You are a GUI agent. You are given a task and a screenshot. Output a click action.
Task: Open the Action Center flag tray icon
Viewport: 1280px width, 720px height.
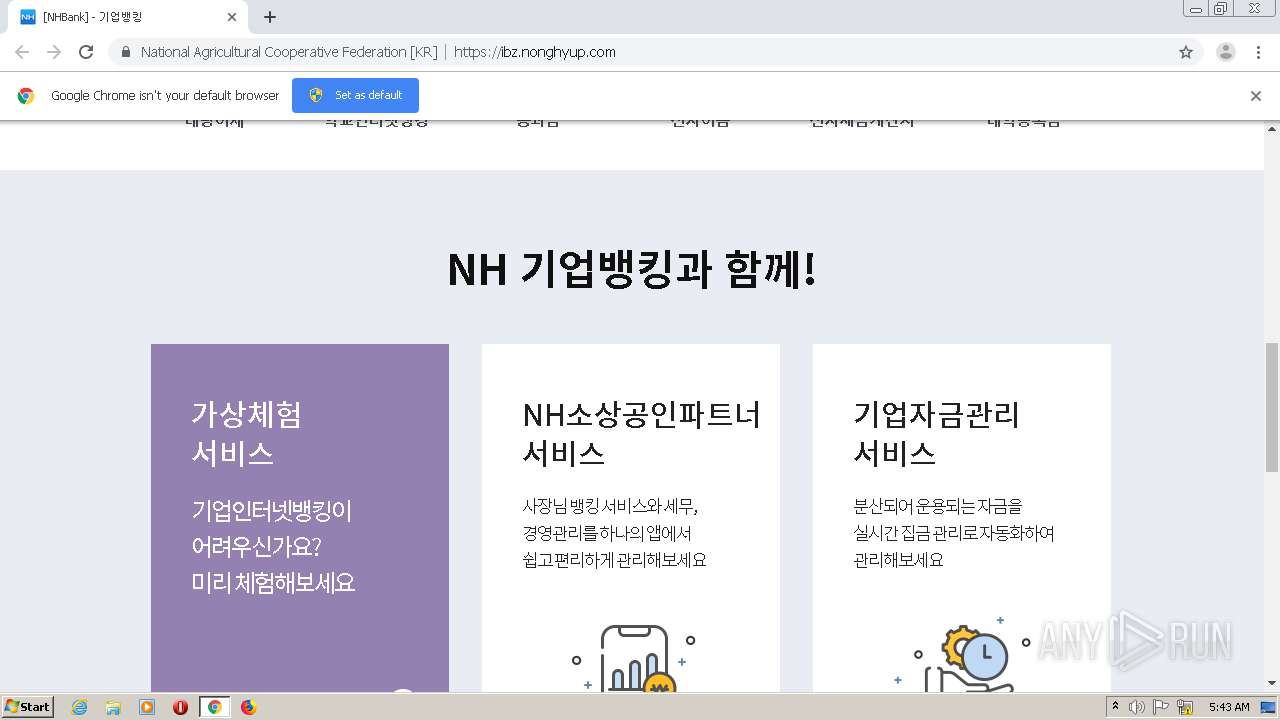(x=1161, y=707)
